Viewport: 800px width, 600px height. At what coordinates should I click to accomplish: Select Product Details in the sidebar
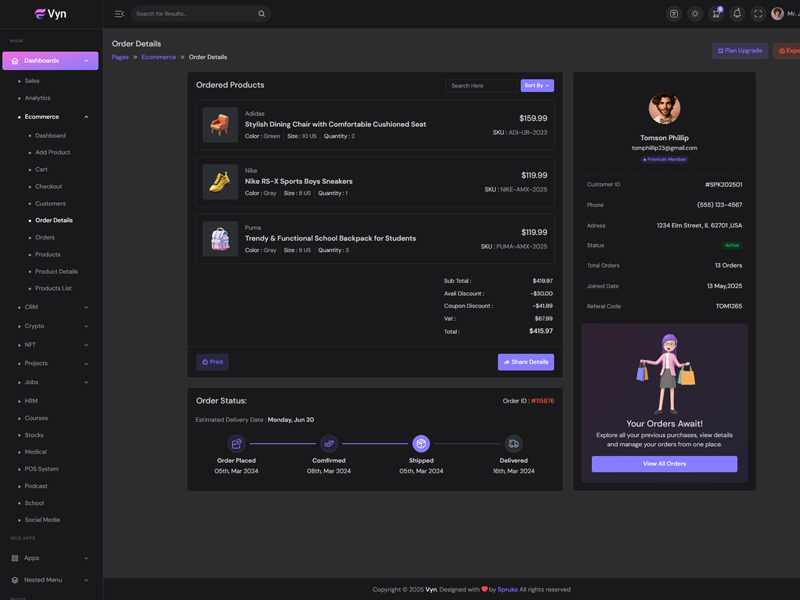coord(56,271)
